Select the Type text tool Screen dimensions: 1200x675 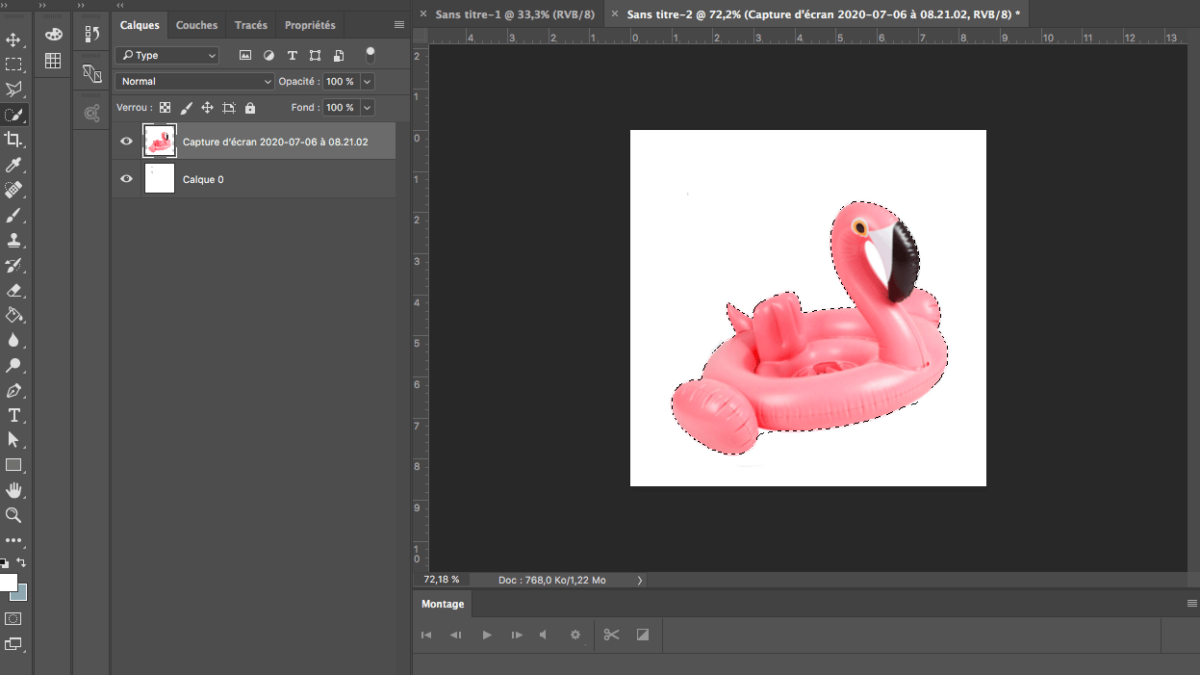(14, 415)
